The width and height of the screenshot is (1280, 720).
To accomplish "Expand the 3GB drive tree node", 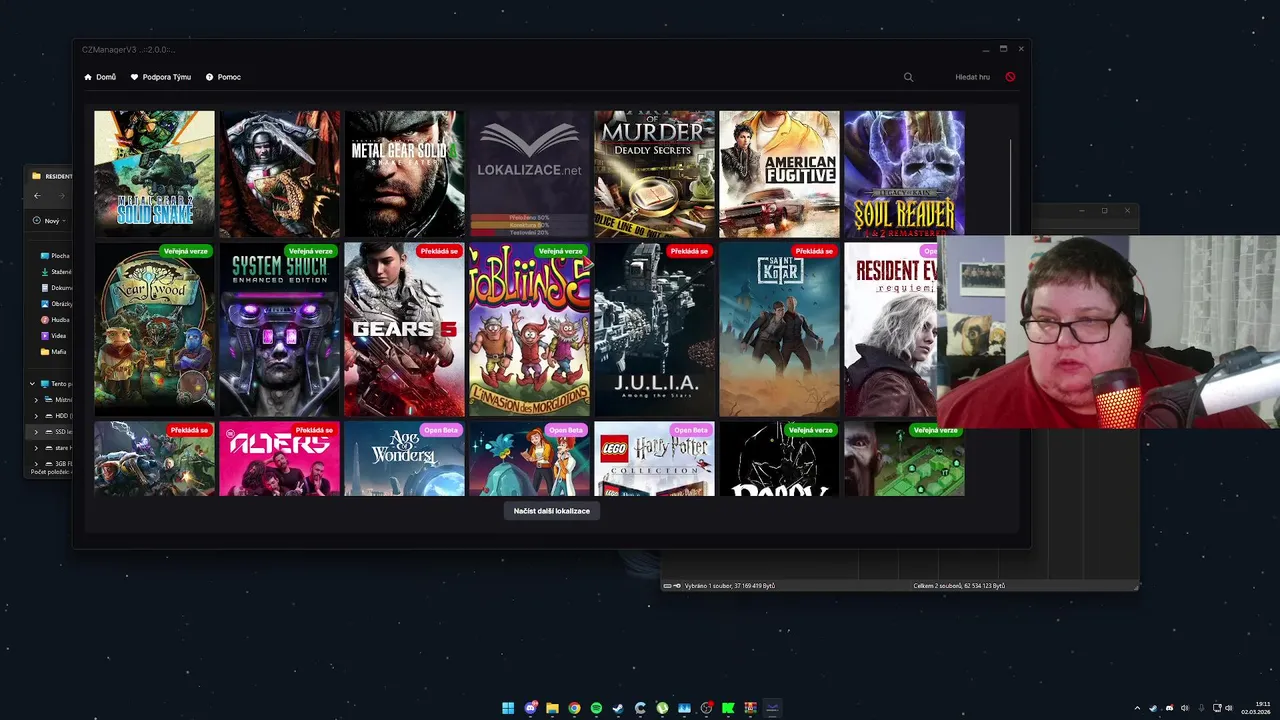I will 36,464.
